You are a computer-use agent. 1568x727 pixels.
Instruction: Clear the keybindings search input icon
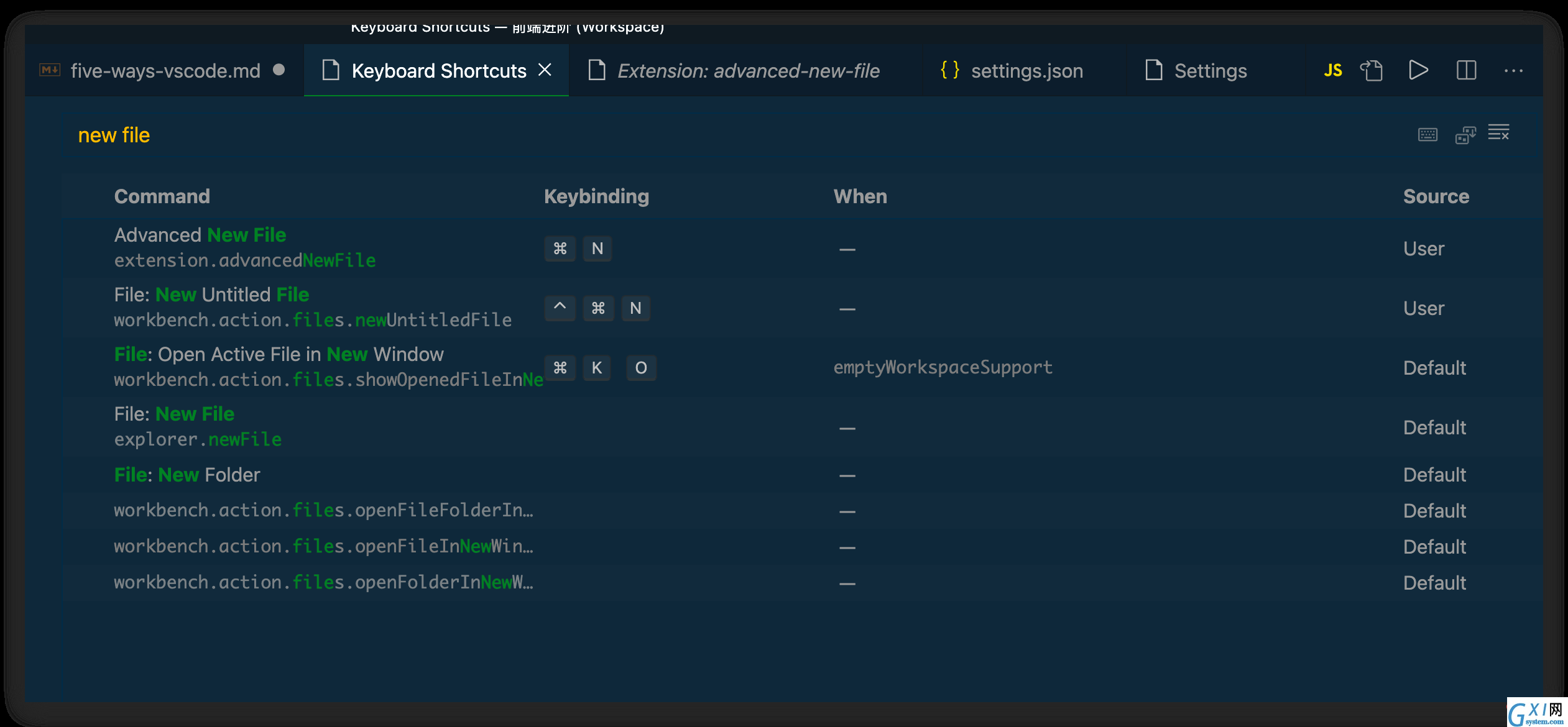point(1498,132)
